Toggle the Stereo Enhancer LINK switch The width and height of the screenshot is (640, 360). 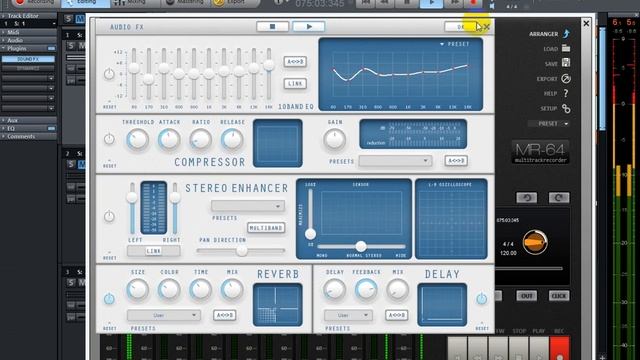[153, 251]
